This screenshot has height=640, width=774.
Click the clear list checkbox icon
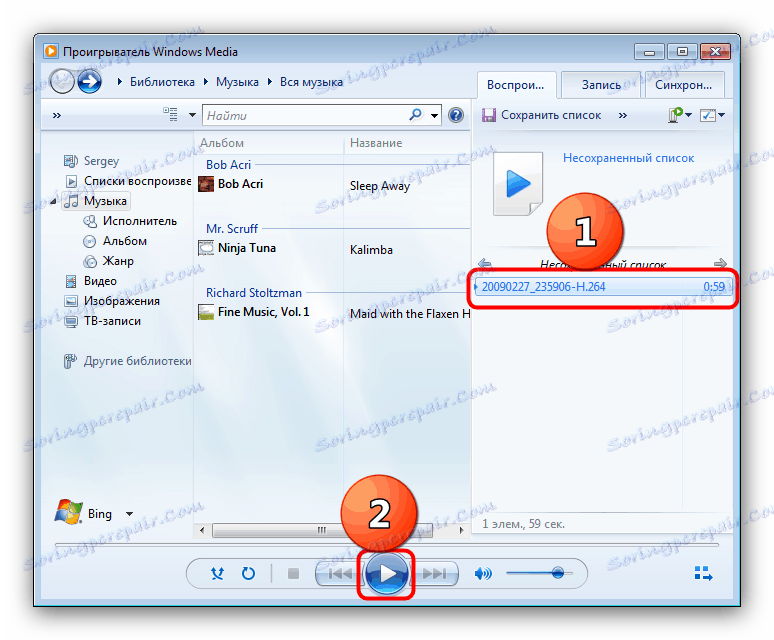pyautogui.click(x=707, y=115)
